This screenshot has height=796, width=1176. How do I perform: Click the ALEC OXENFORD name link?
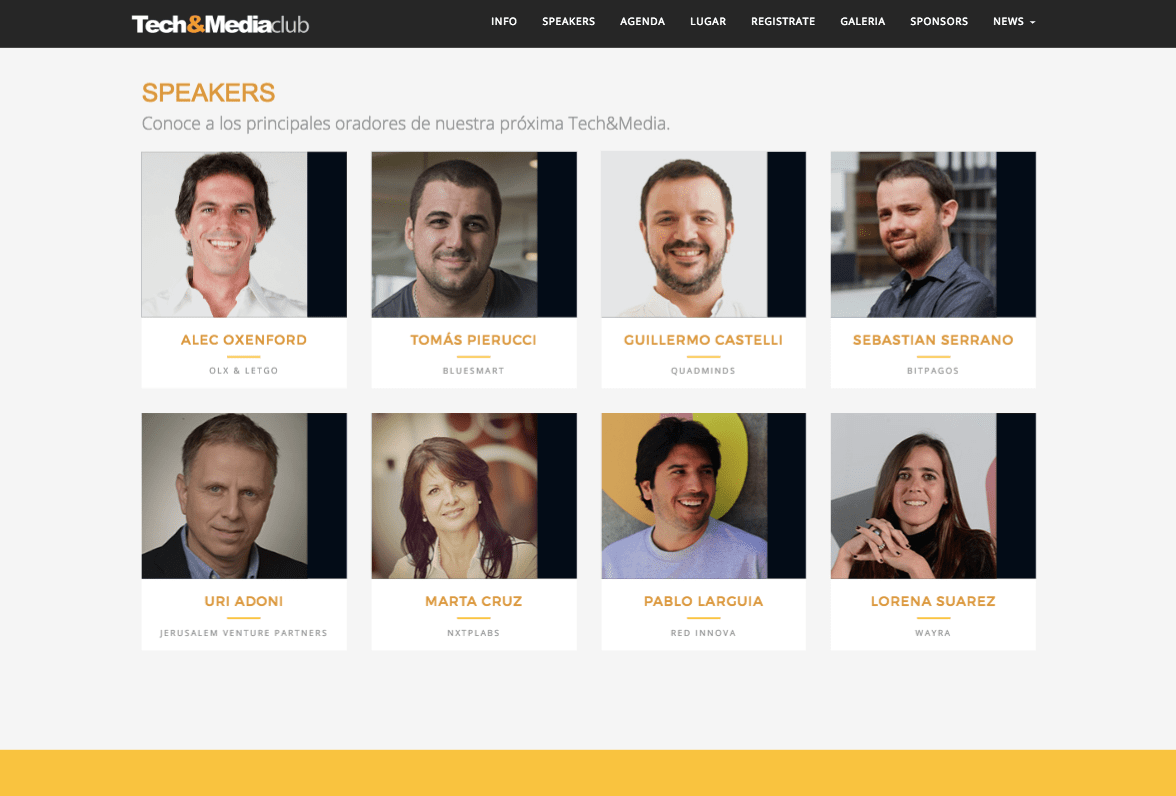244,340
